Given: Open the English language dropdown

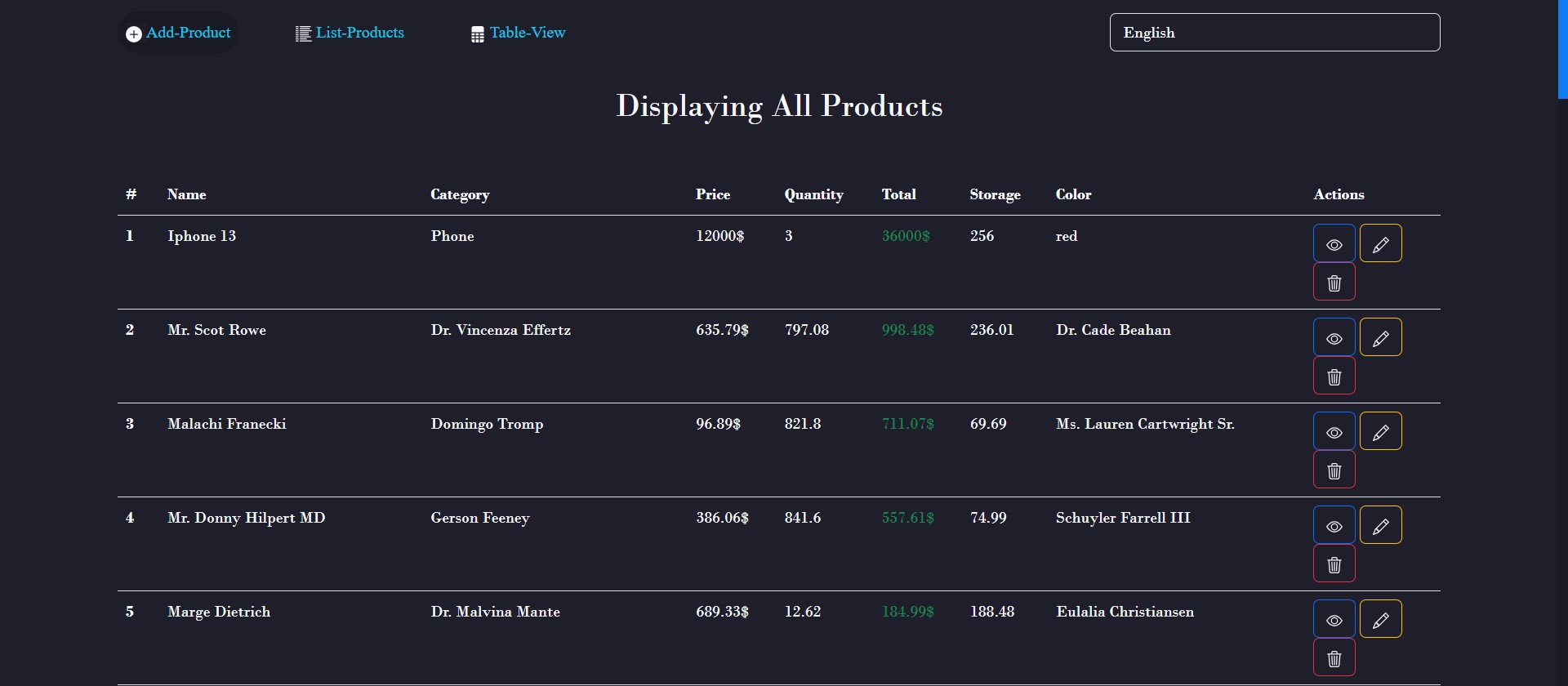Looking at the screenshot, I should coord(1274,33).
